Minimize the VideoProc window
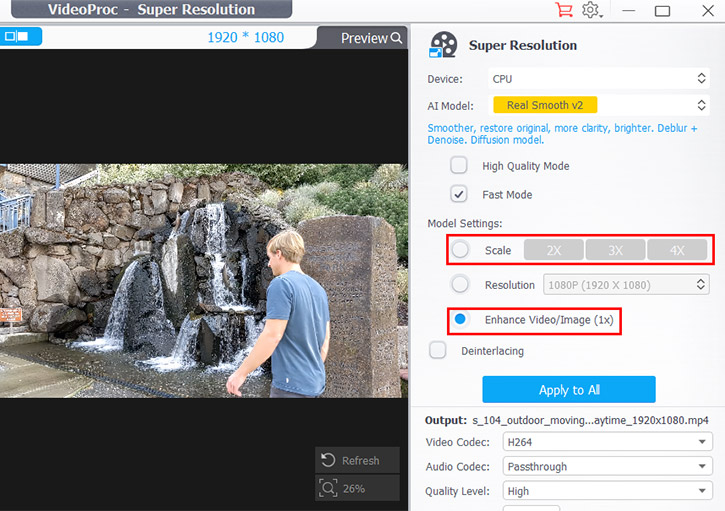Screen dimensions: 725x511 point(628,10)
